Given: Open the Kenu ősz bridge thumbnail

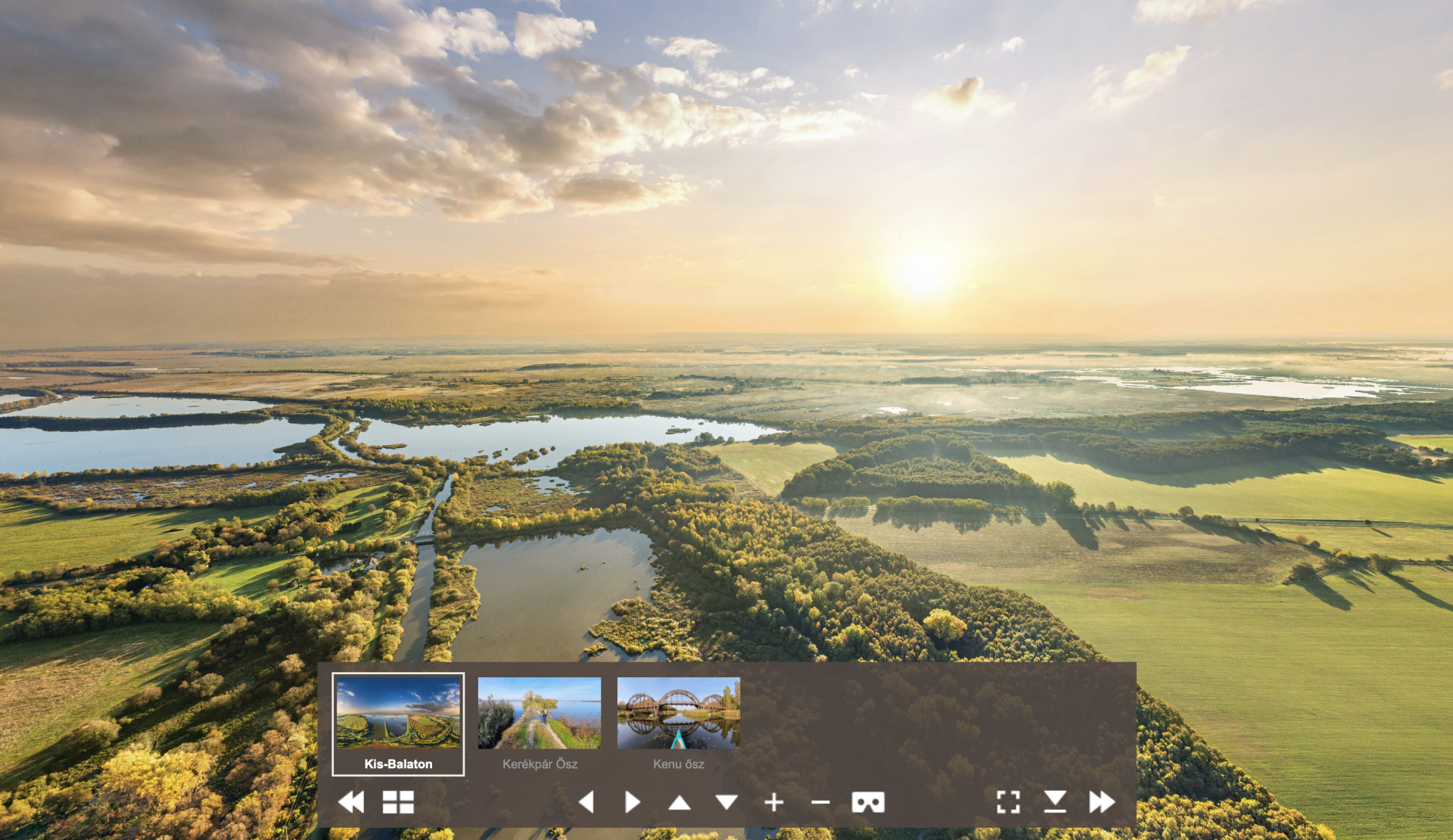Looking at the screenshot, I should [679, 713].
